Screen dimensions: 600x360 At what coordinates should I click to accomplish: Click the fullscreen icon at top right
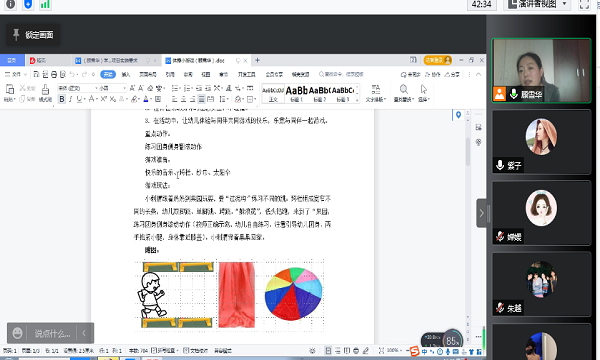tap(584, 4)
